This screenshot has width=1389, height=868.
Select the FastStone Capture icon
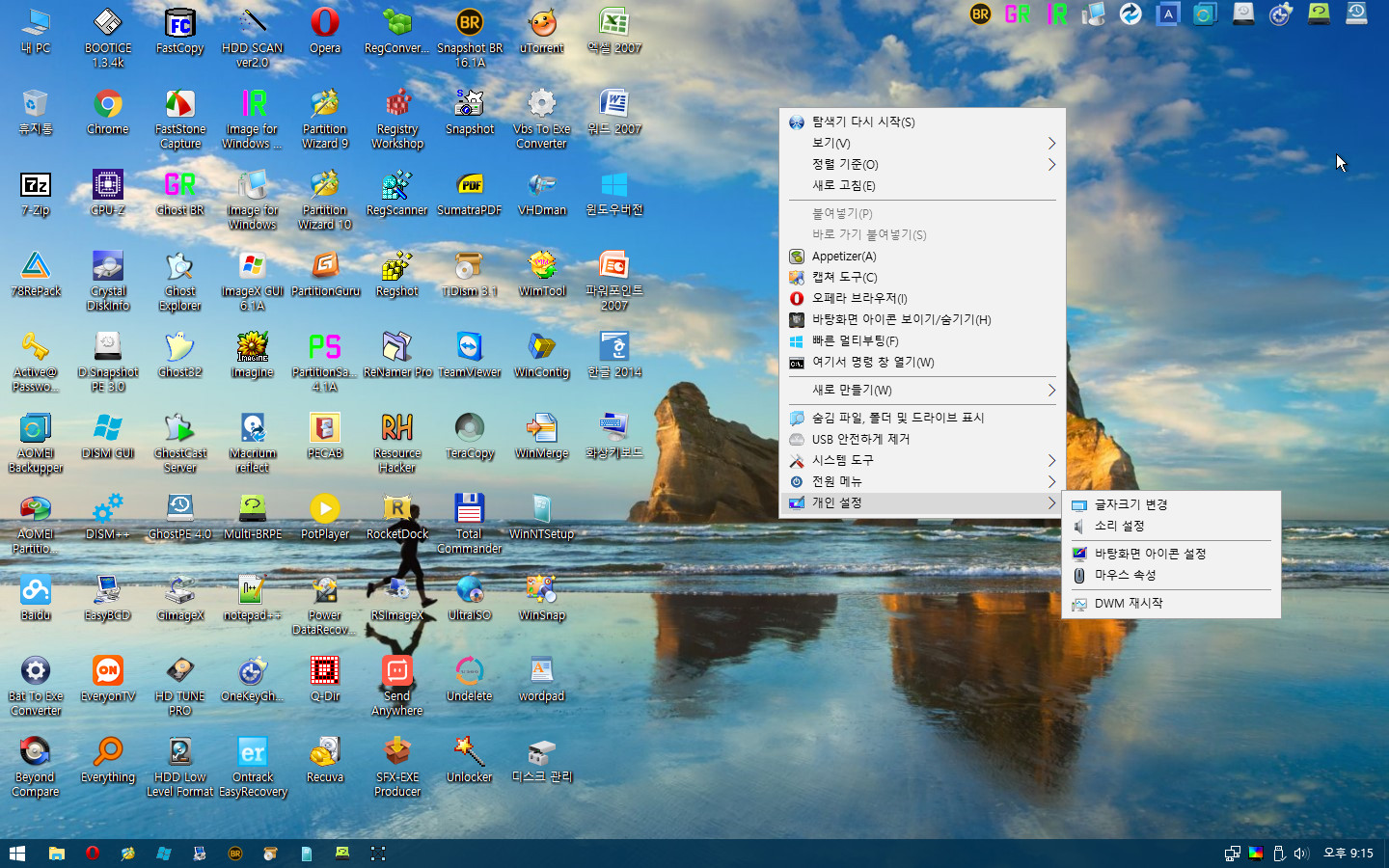point(180,119)
